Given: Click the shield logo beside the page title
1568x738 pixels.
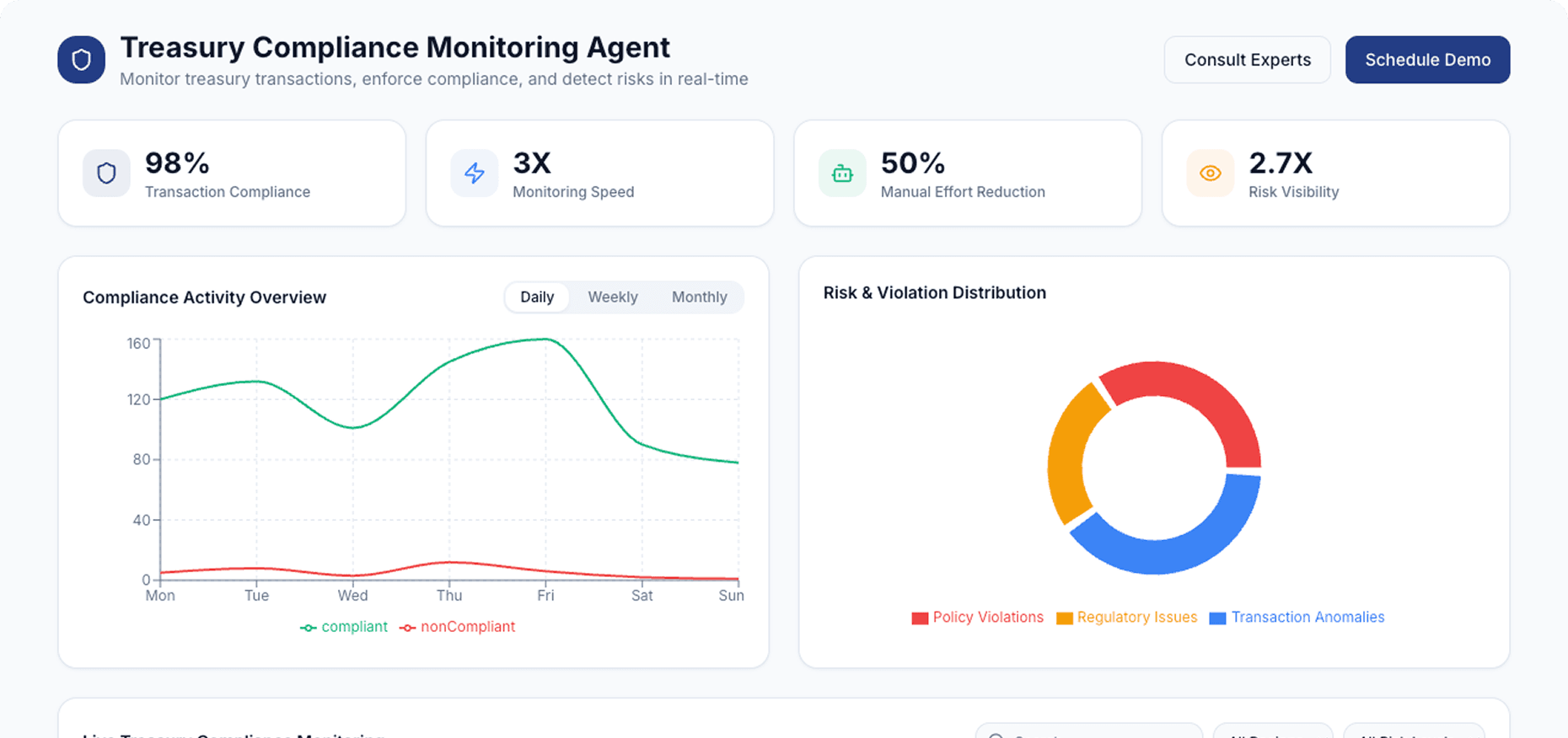Looking at the screenshot, I should (82, 60).
